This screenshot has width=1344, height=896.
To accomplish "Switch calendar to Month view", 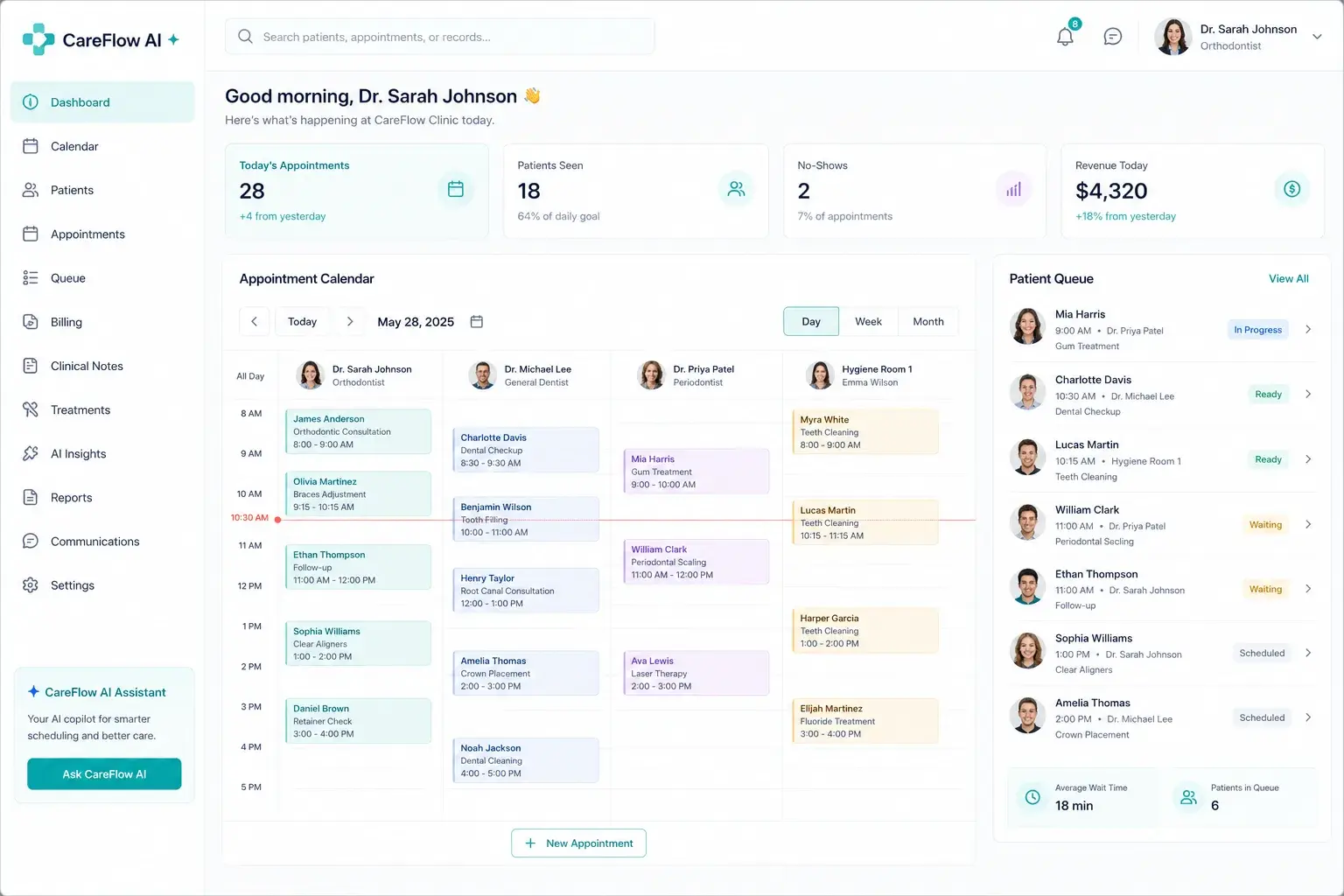I will click(928, 322).
